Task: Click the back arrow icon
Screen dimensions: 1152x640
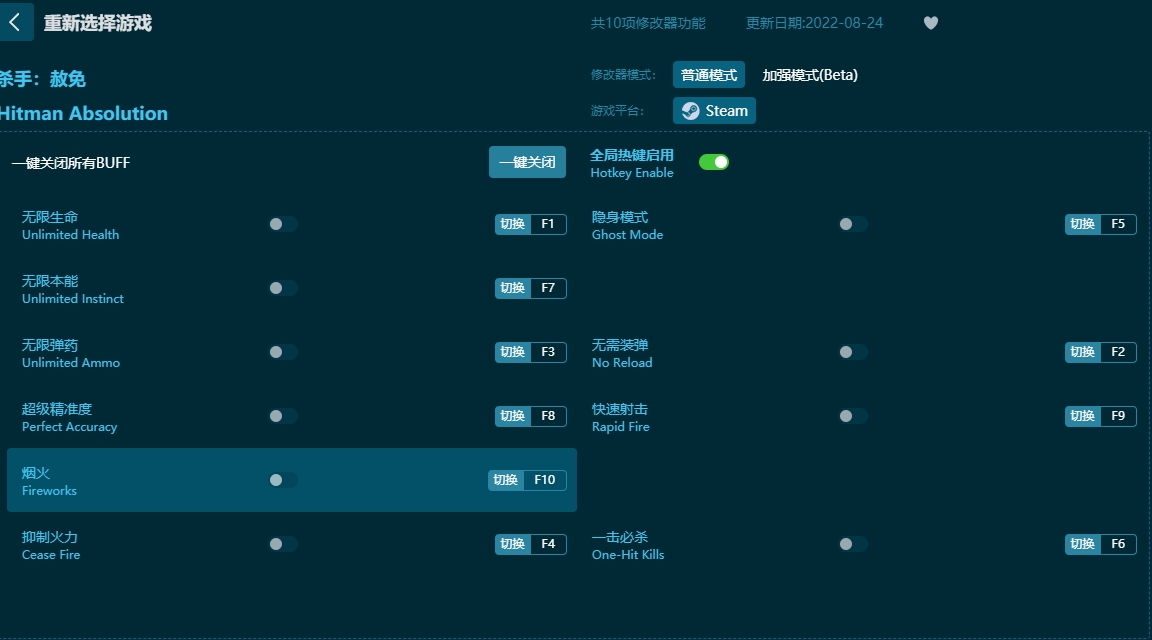Action: 15,22
